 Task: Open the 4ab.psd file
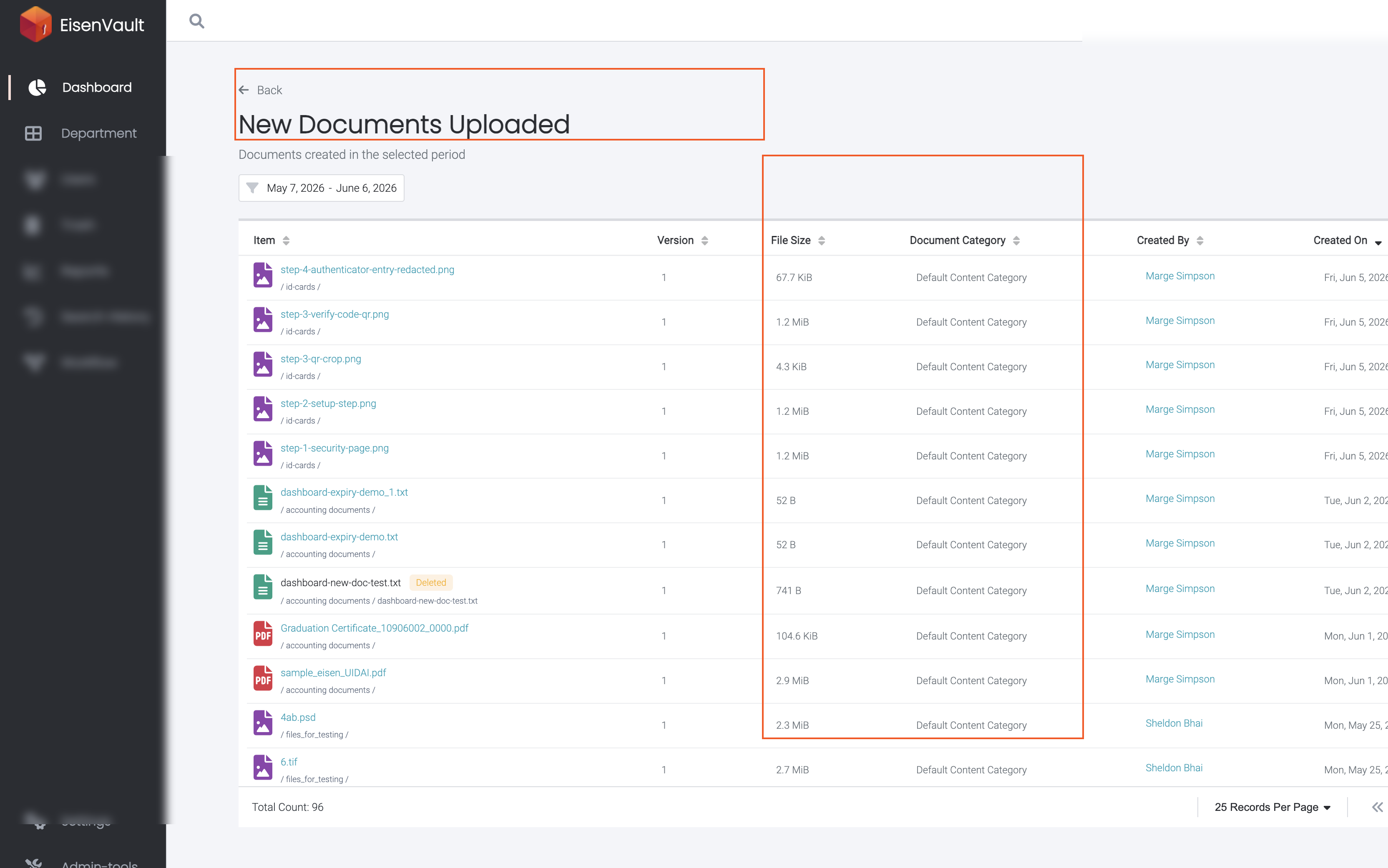[297, 717]
